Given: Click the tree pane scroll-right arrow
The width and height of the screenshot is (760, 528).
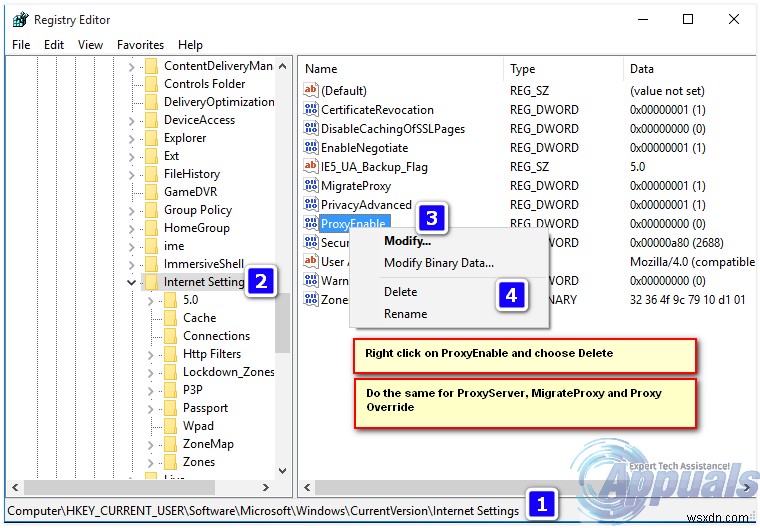Looking at the screenshot, I should point(266,487).
